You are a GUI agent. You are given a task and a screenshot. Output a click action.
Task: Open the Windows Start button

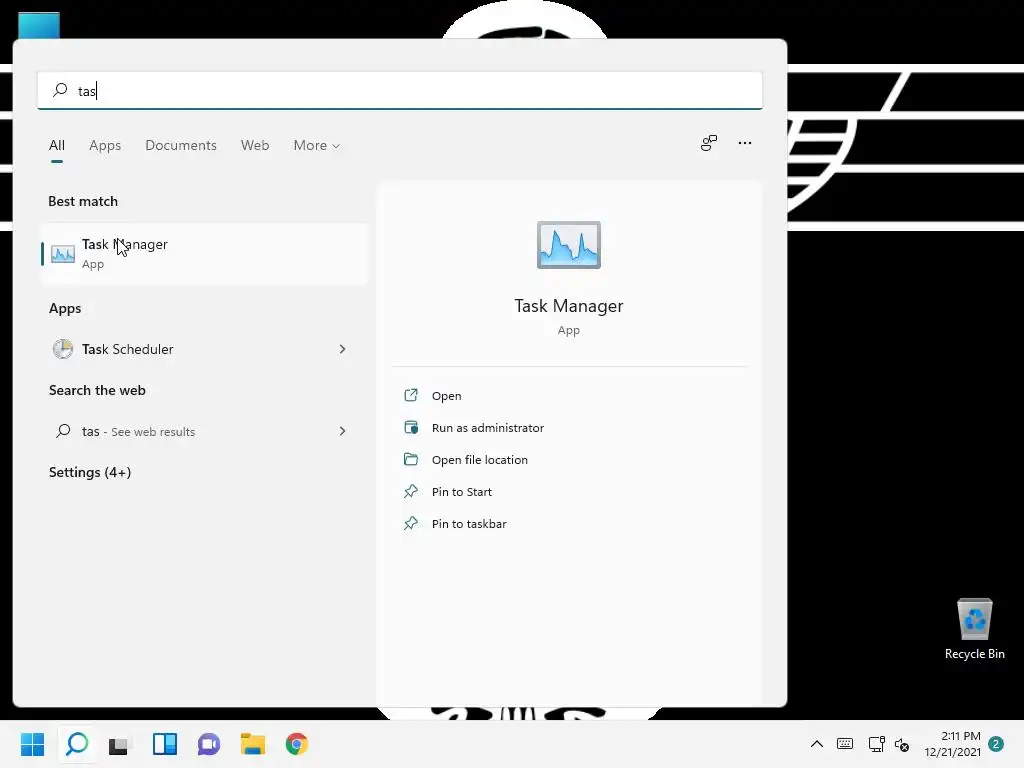coord(33,744)
